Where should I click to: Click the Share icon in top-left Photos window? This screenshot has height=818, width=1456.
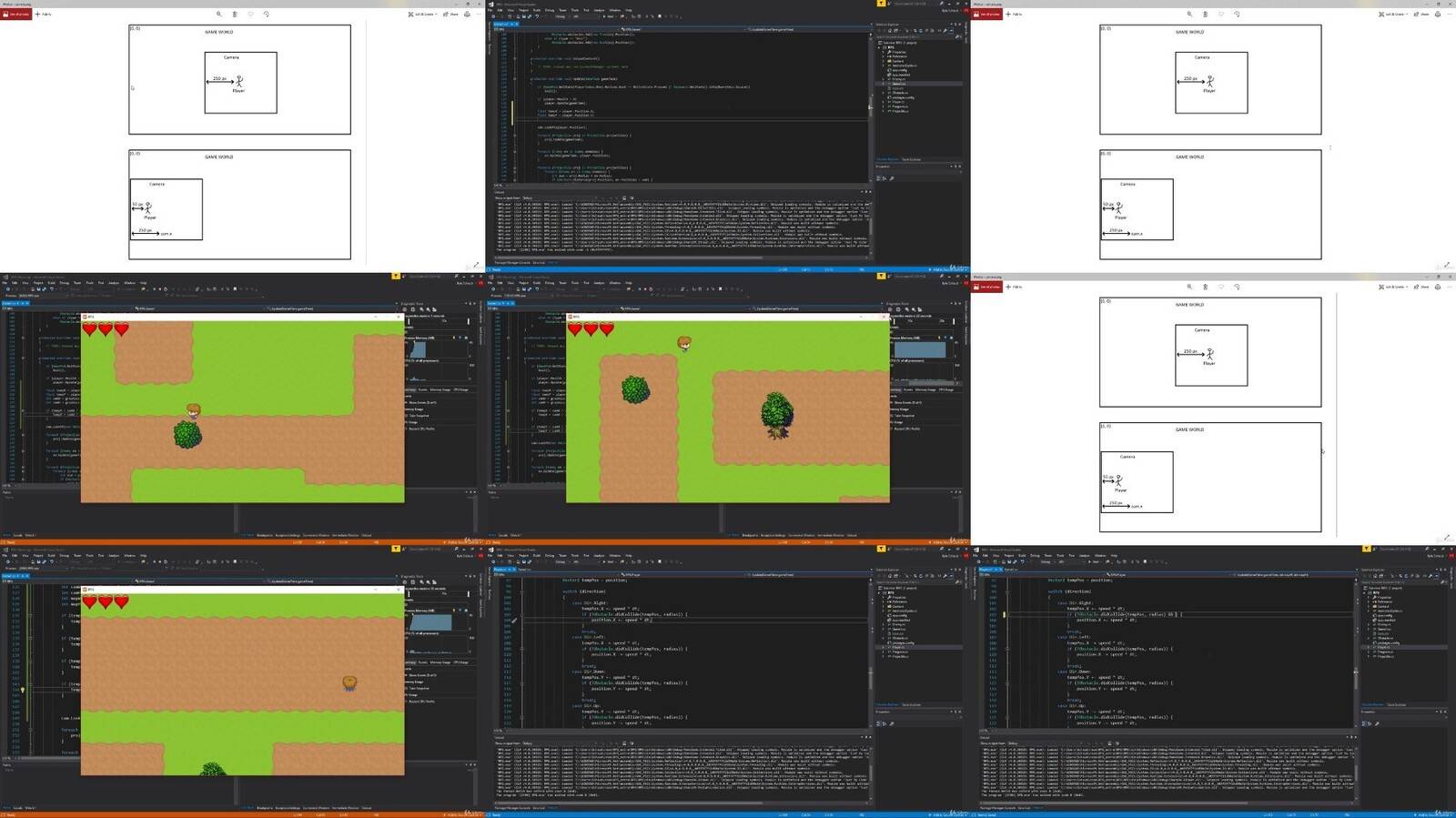tap(451, 14)
